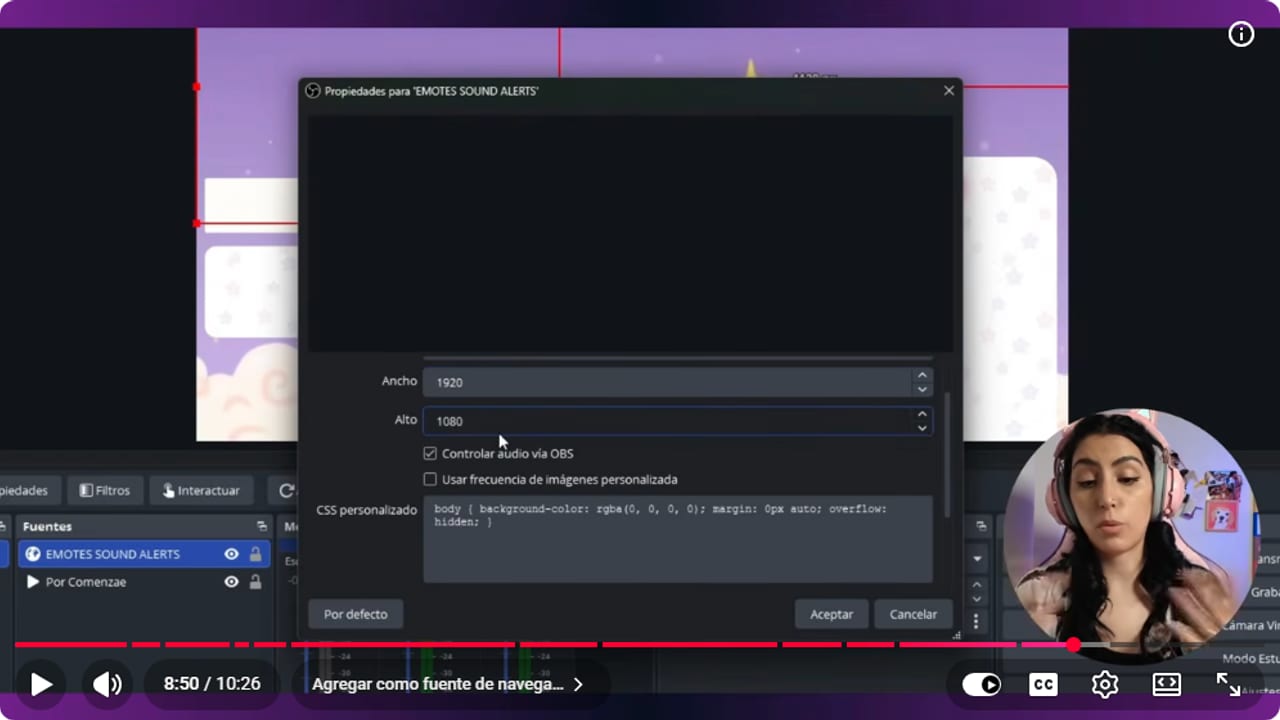1280x720 pixels.
Task: Click the refresh icon next to Interactuar
Action: tap(287, 490)
